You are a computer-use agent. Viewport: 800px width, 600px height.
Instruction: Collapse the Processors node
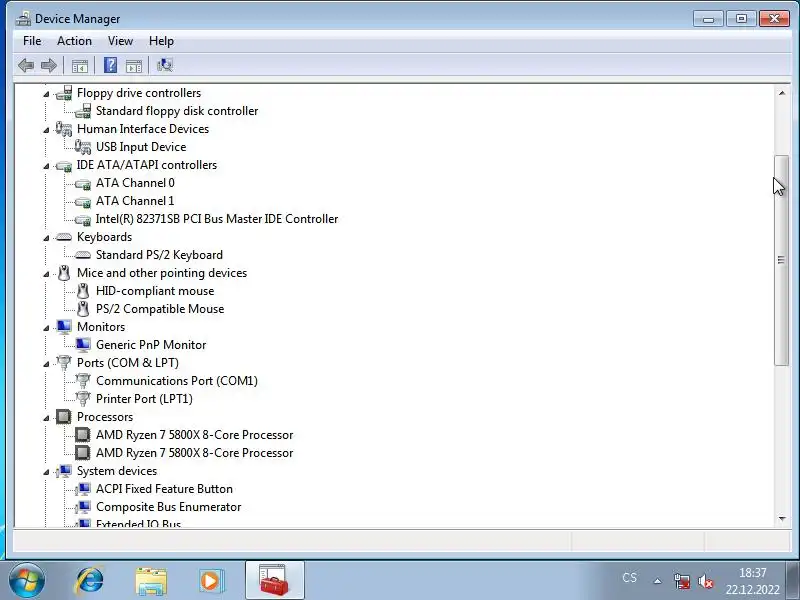(x=46, y=418)
